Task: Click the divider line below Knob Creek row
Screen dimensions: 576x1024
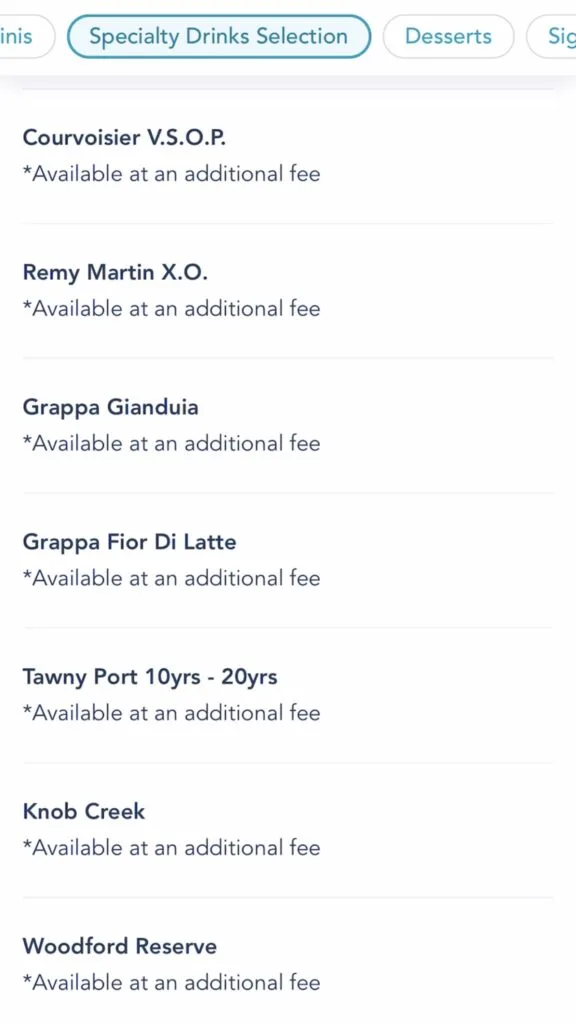Action: [x=288, y=897]
